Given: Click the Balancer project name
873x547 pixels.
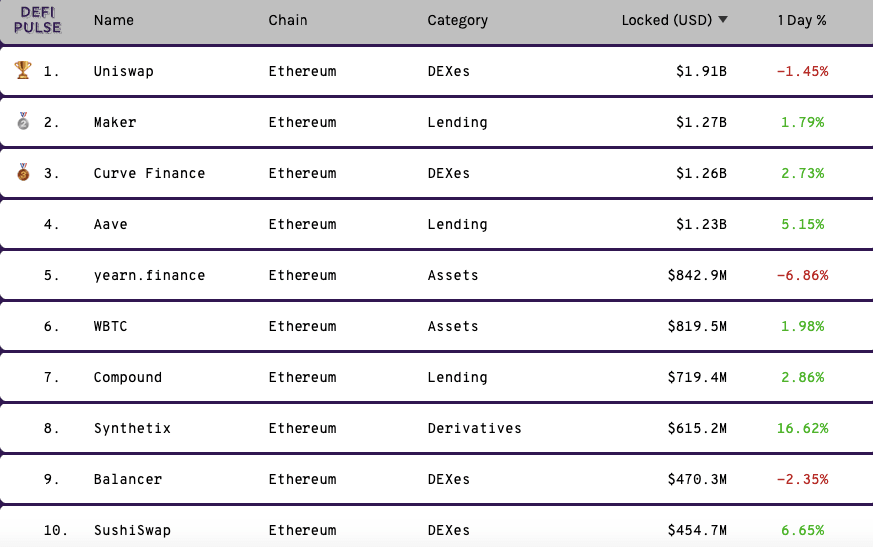Looking at the screenshot, I should [x=128, y=479].
